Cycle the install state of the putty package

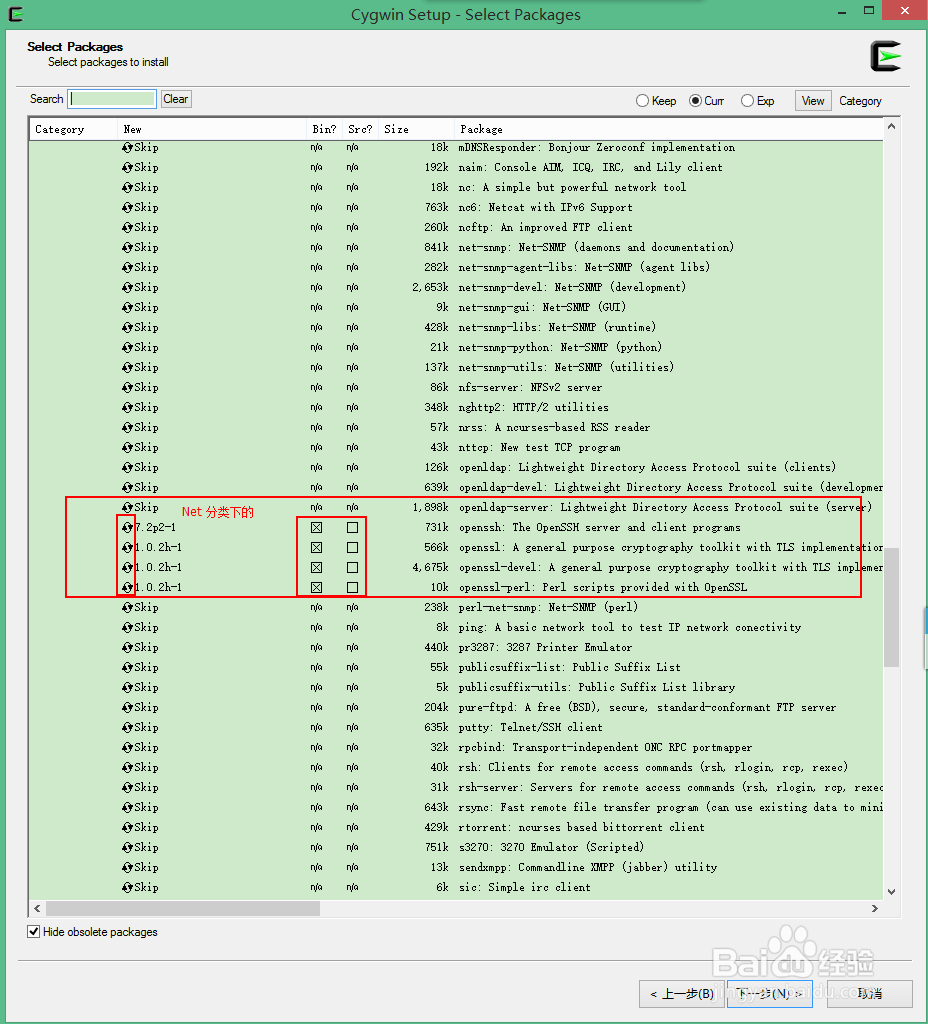127,727
